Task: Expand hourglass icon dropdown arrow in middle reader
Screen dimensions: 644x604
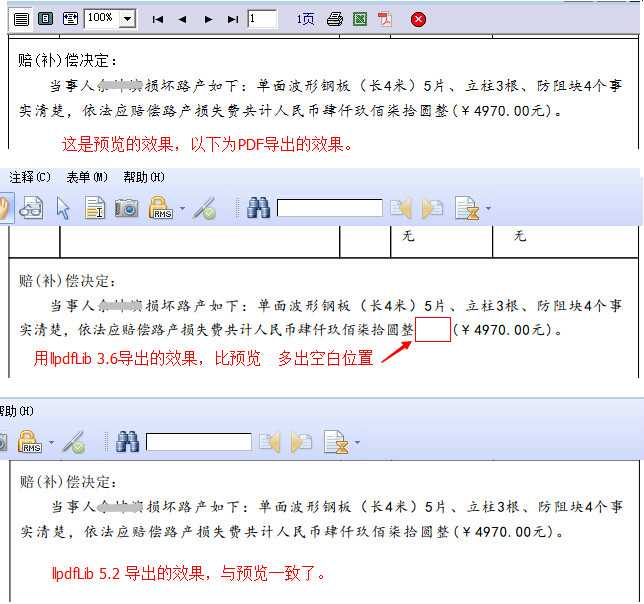Action: click(x=488, y=208)
